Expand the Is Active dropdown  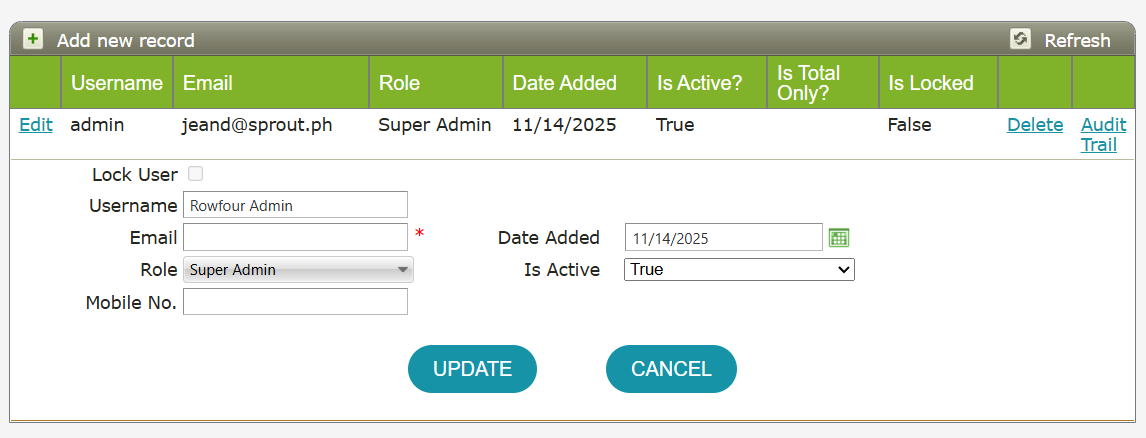(739, 270)
